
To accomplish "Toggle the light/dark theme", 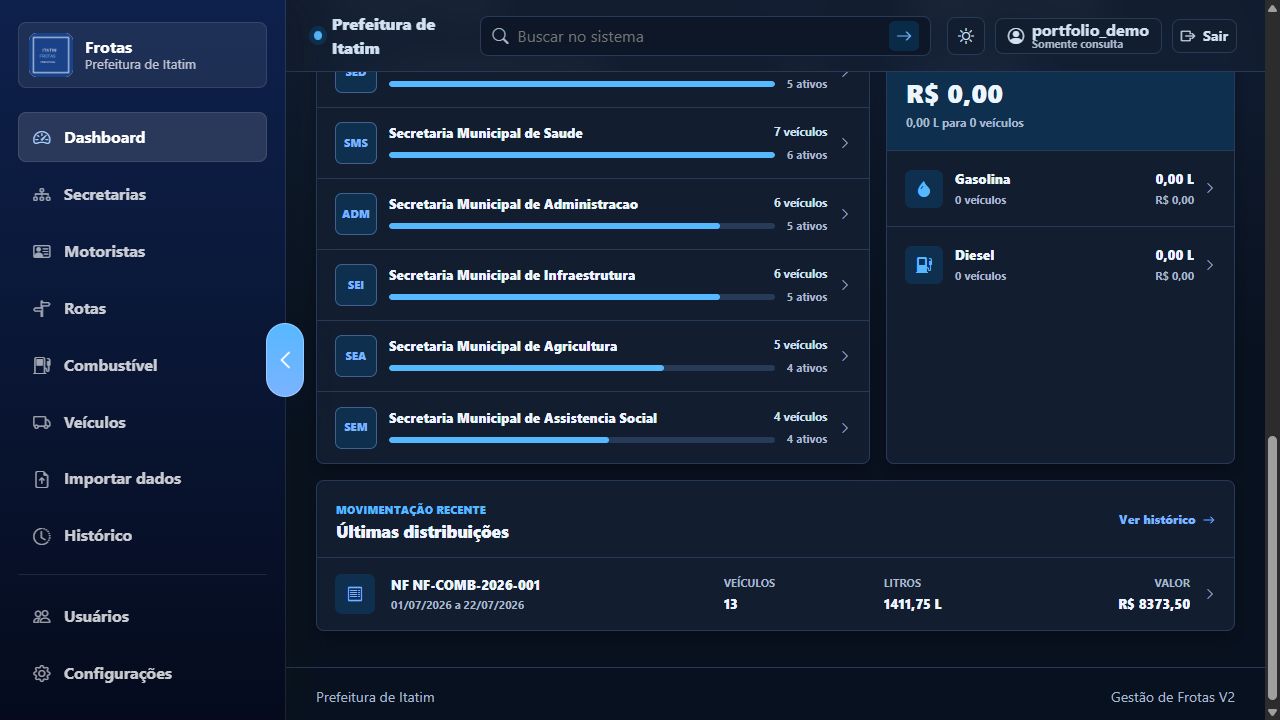I will [966, 36].
